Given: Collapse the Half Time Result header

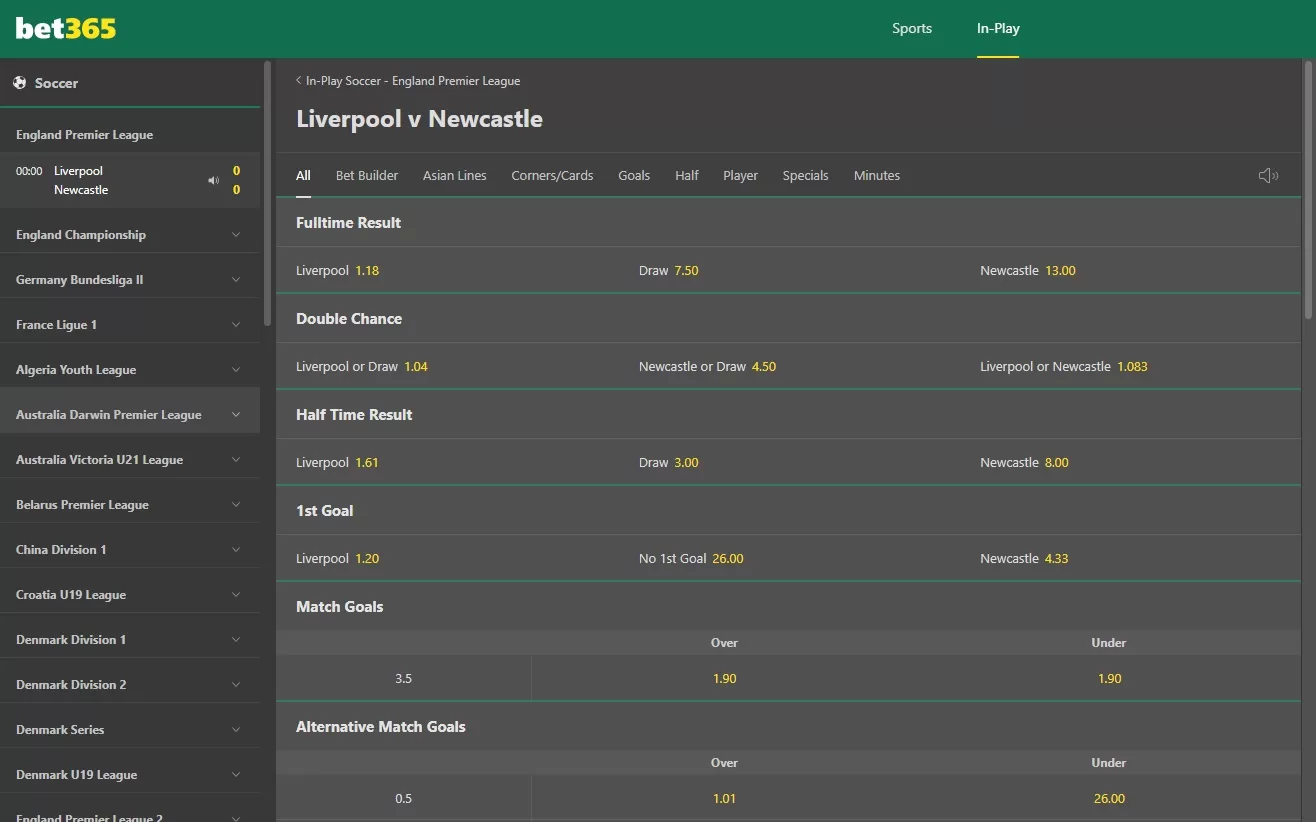Looking at the screenshot, I should [789, 415].
